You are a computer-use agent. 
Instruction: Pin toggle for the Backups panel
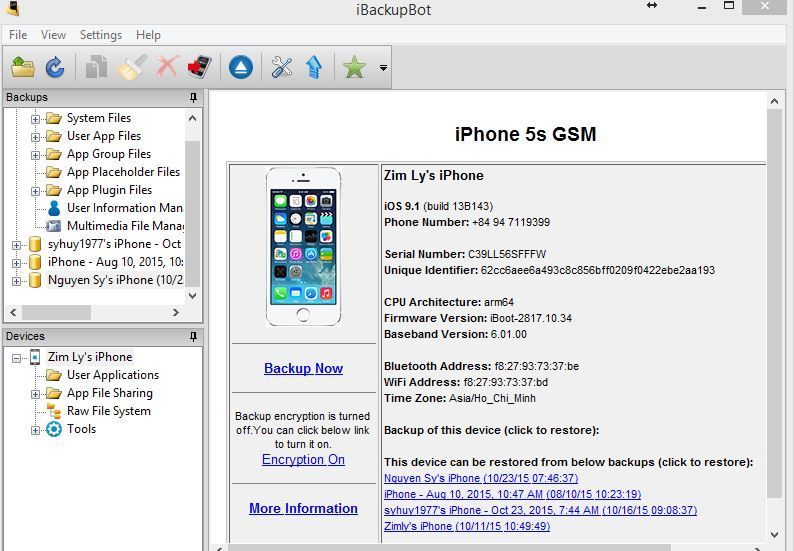click(x=193, y=97)
